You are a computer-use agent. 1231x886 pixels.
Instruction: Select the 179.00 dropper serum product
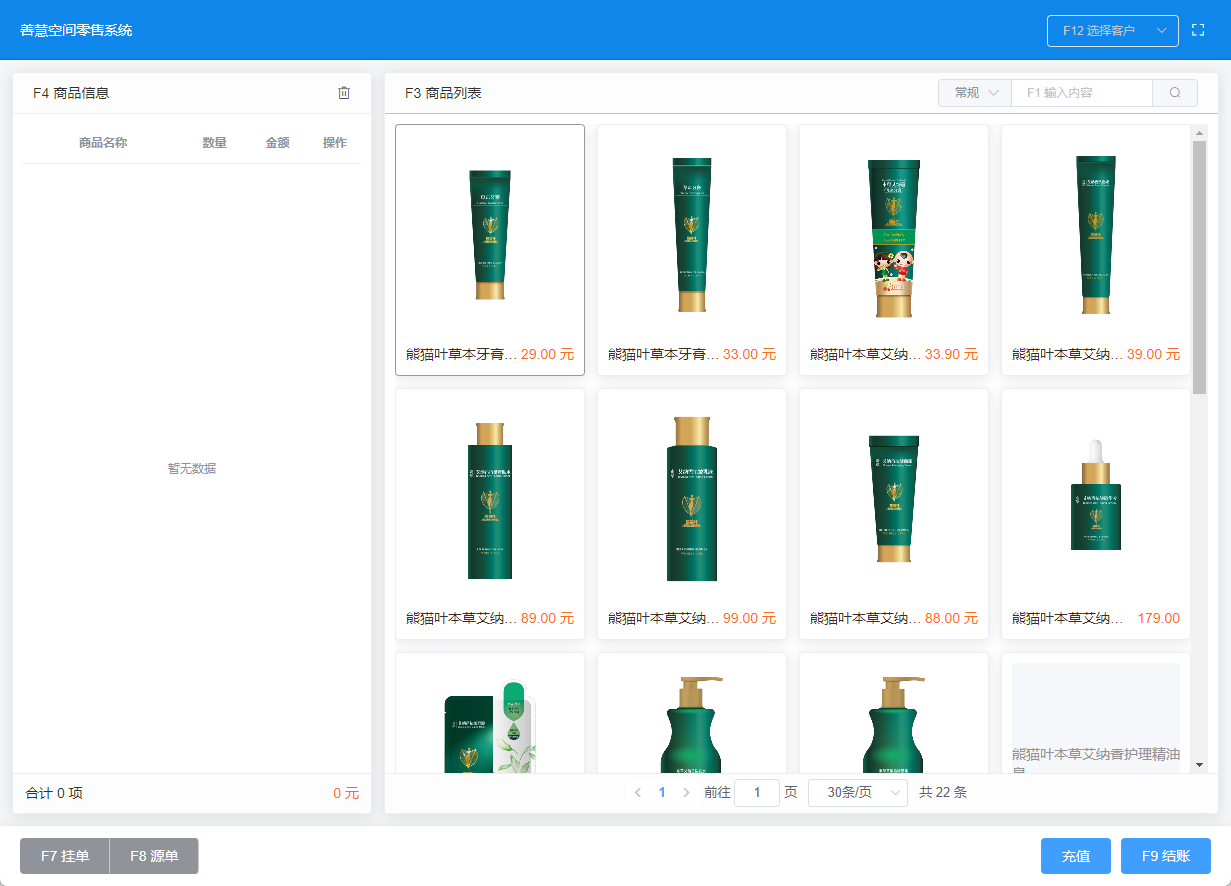point(1096,514)
